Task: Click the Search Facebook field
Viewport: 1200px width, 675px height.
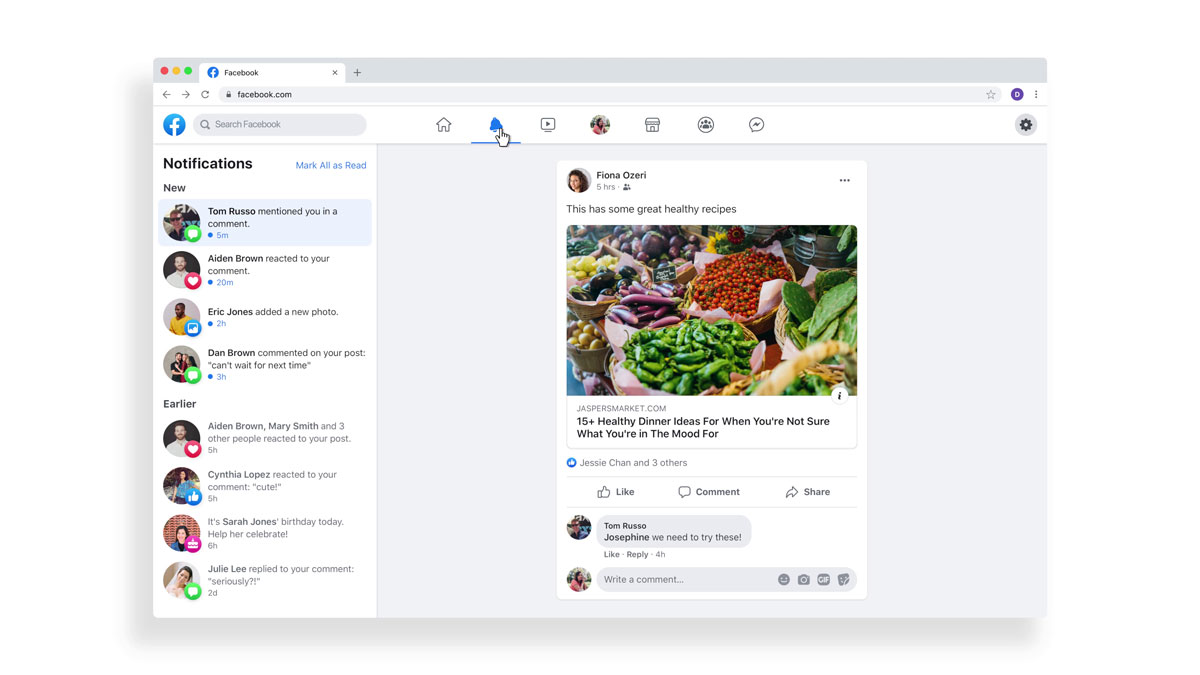Action: [280, 125]
